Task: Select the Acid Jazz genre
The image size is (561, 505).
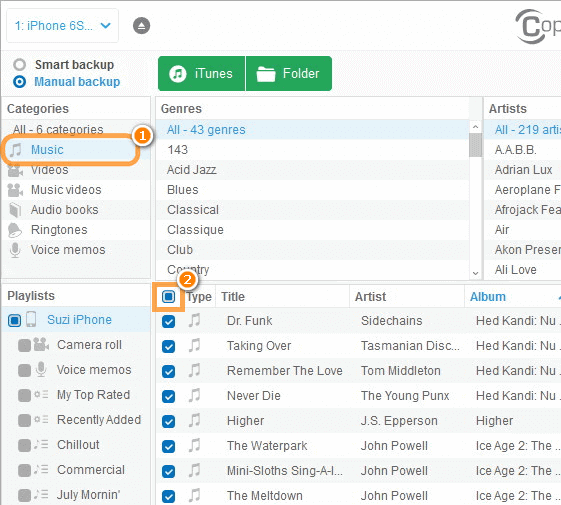Action: click(x=312, y=170)
